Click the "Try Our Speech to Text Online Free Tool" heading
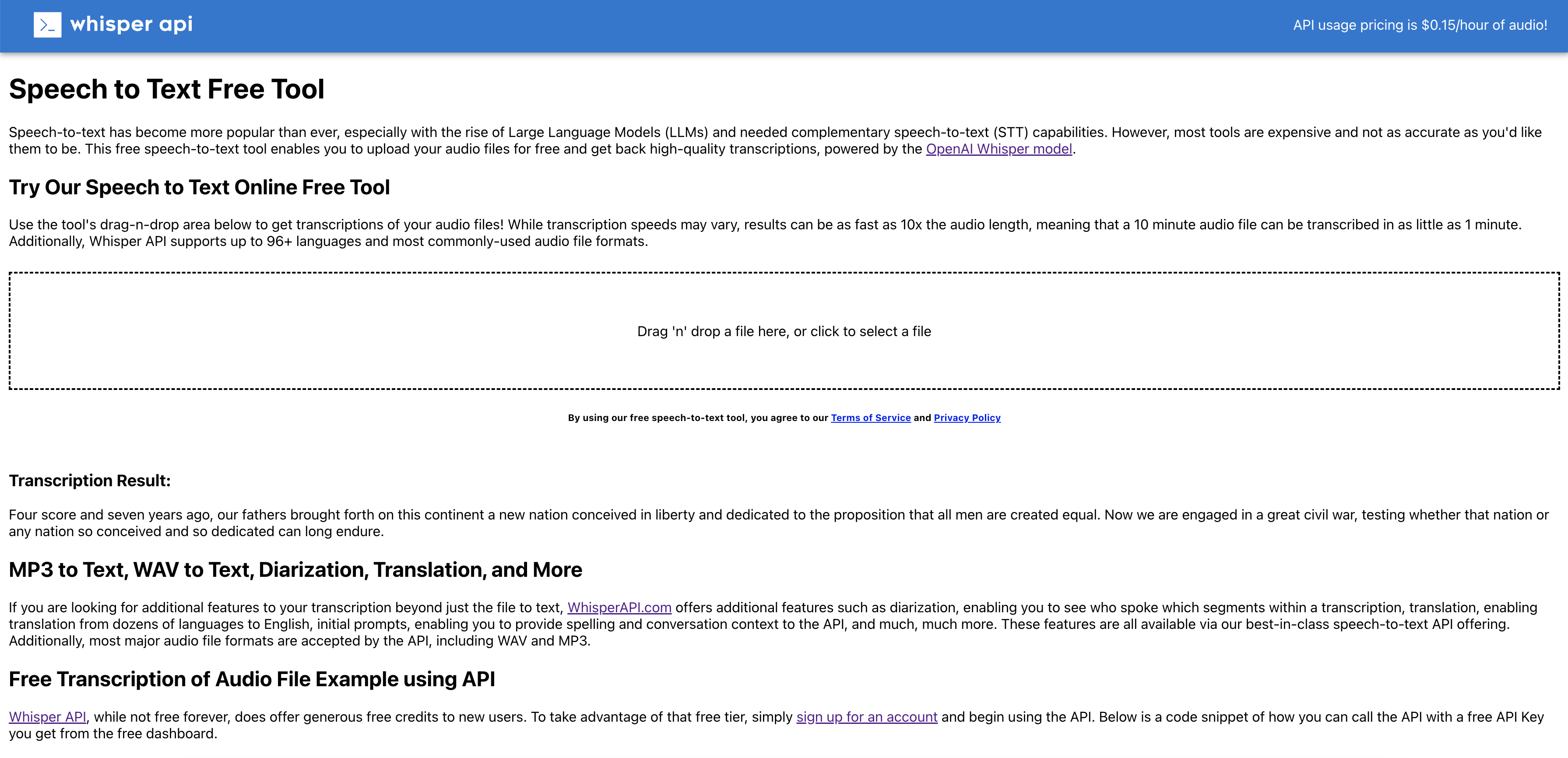This screenshot has width=1568, height=758. click(x=200, y=187)
